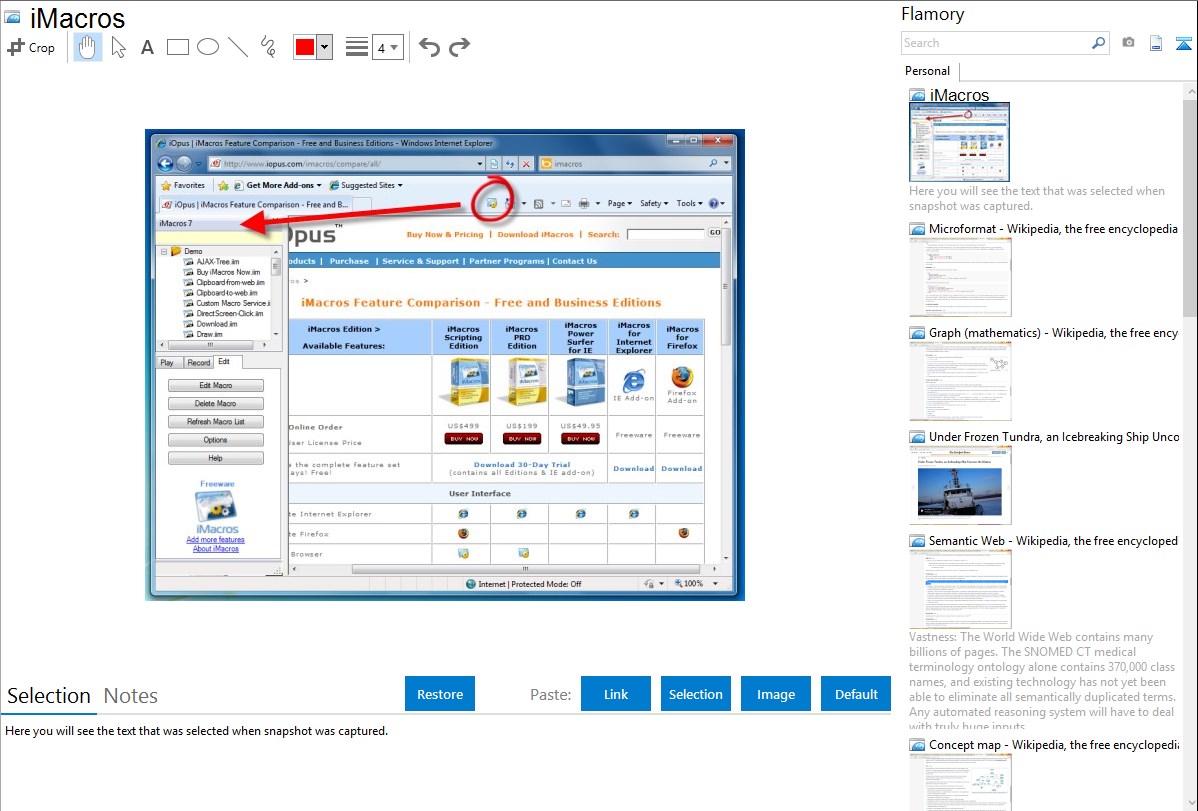The image size is (1198, 811).
Task: Click the line thickness icon
Action: coord(356,47)
